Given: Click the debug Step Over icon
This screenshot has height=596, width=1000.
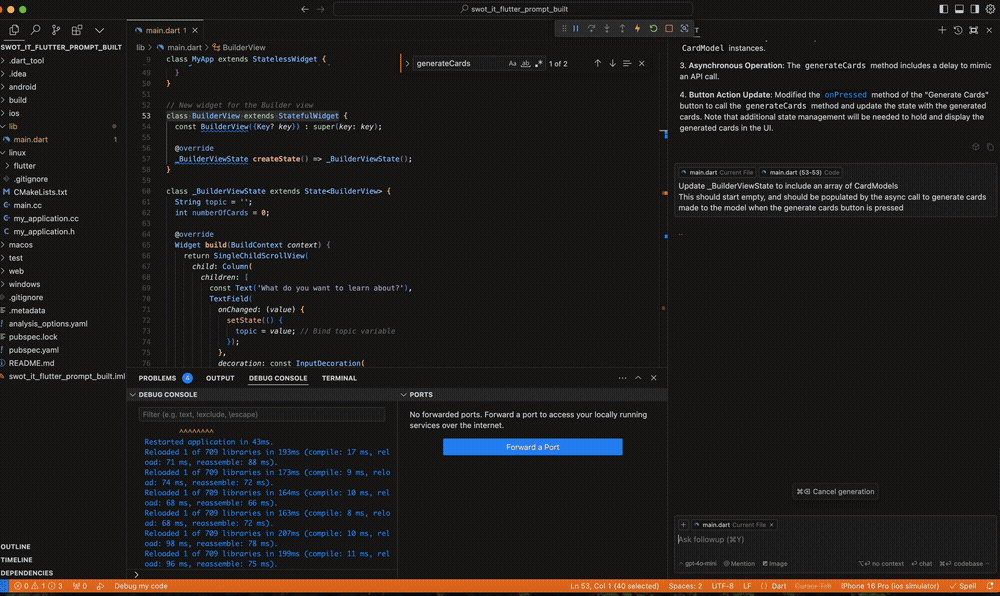Looking at the screenshot, I should click(x=591, y=29).
